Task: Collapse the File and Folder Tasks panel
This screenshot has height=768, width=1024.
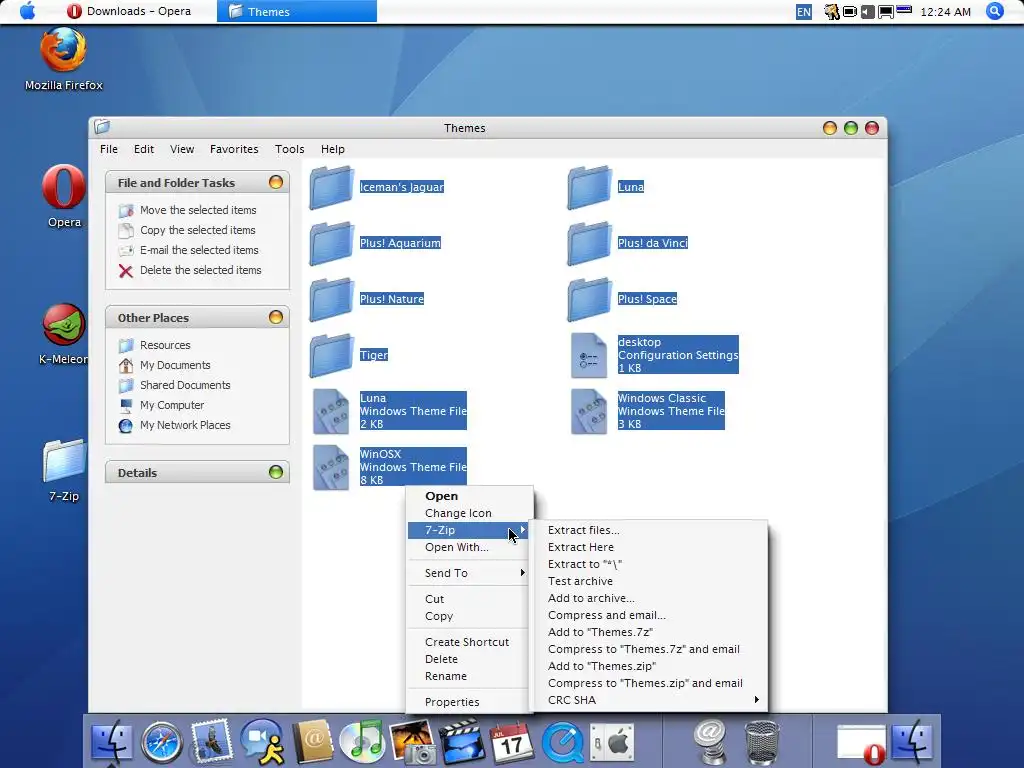Action: coord(276,182)
